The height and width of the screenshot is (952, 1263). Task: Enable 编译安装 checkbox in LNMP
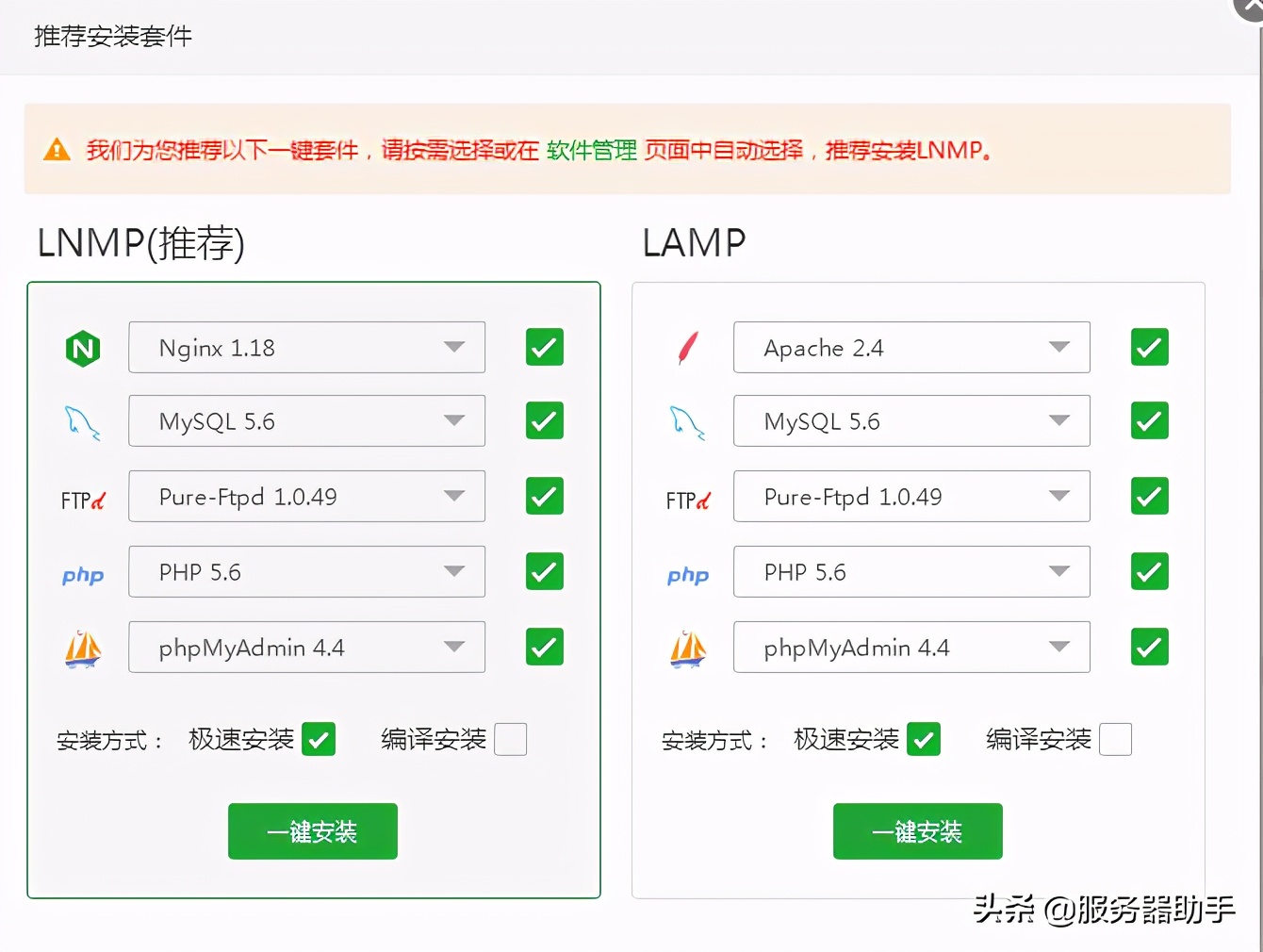point(511,739)
